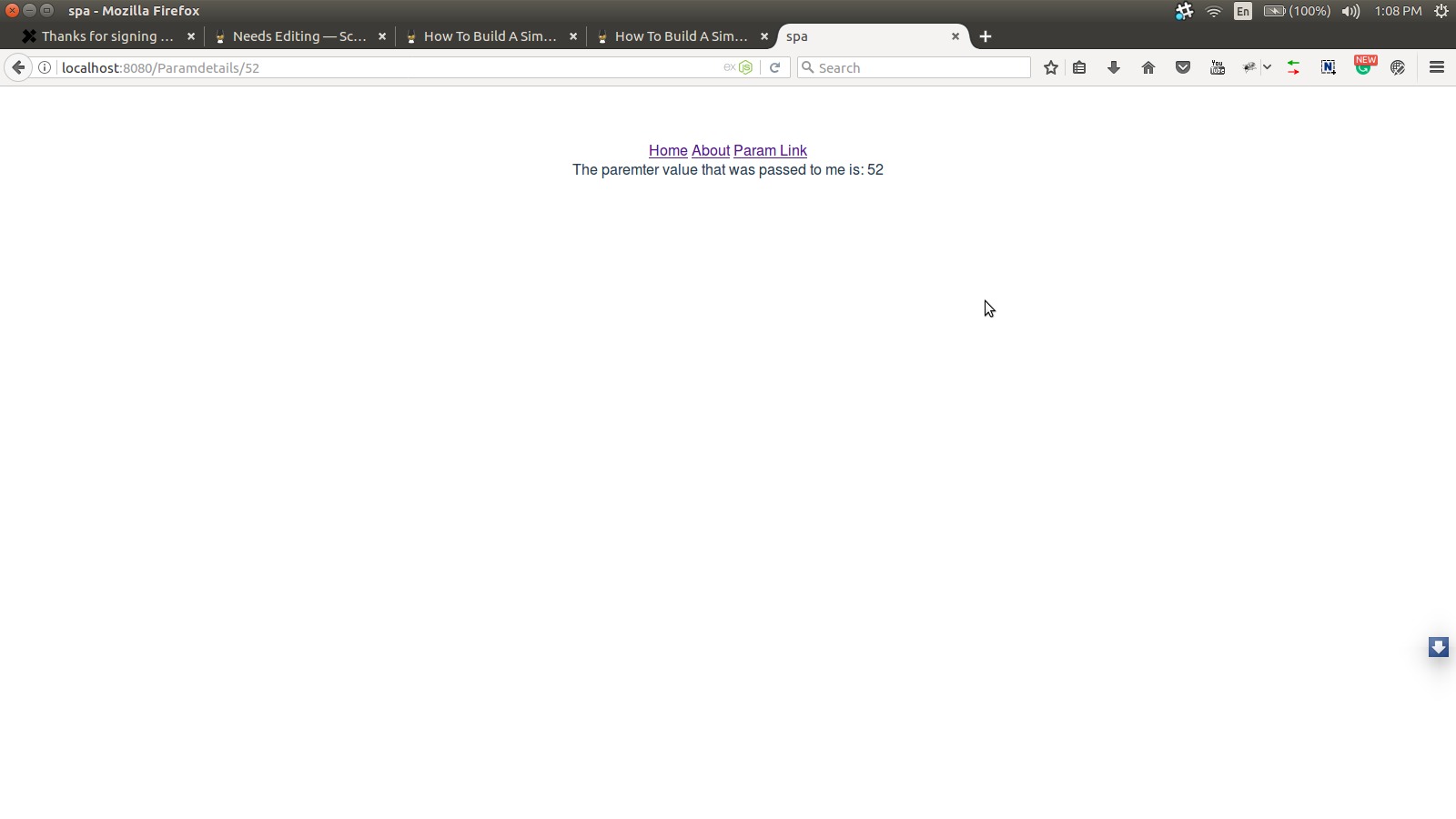Open the Param Link link
Image resolution: width=1456 pixels, height=819 pixels.
click(770, 151)
